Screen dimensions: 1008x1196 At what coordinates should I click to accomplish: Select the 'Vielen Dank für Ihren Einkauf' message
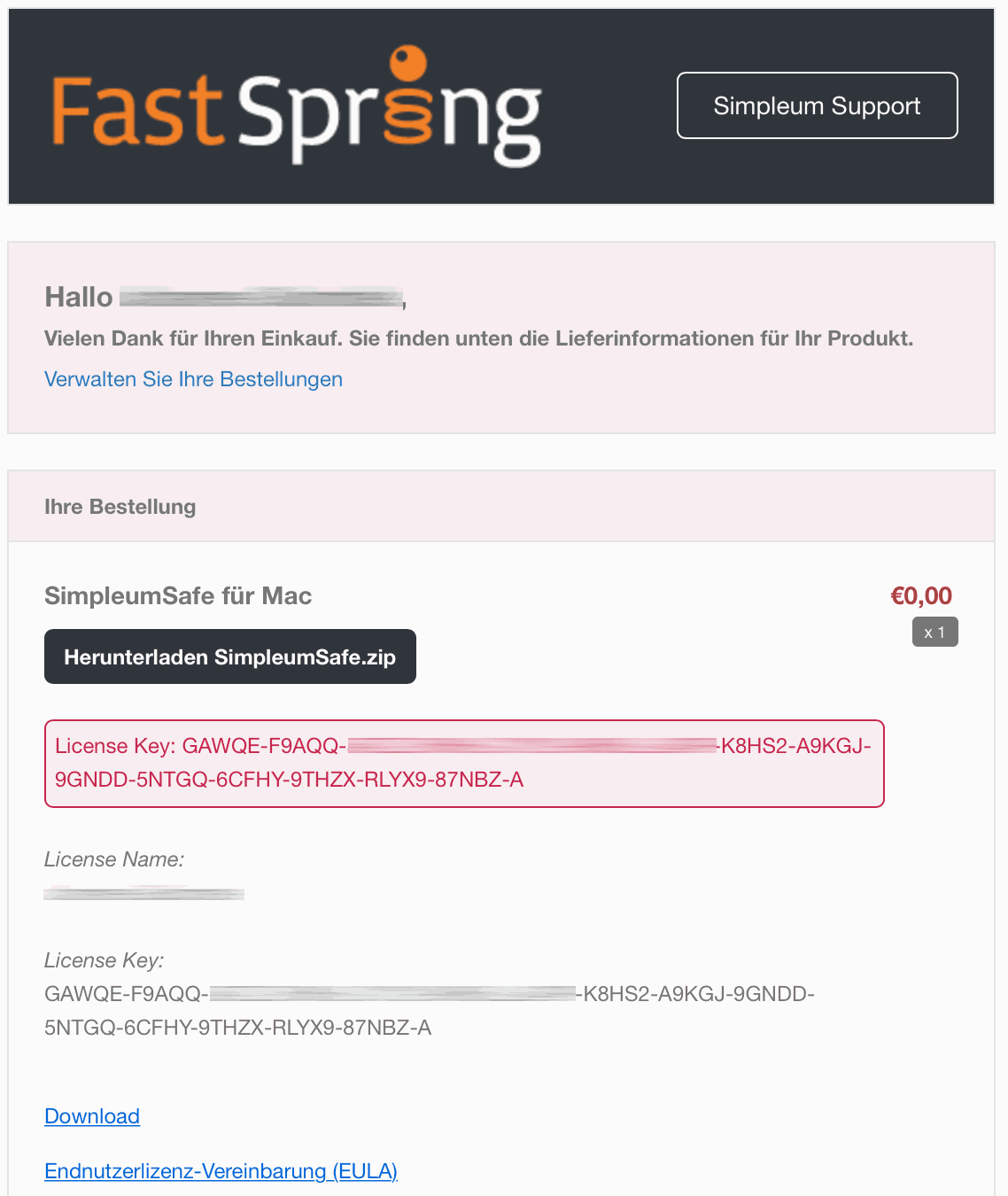tap(479, 338)
